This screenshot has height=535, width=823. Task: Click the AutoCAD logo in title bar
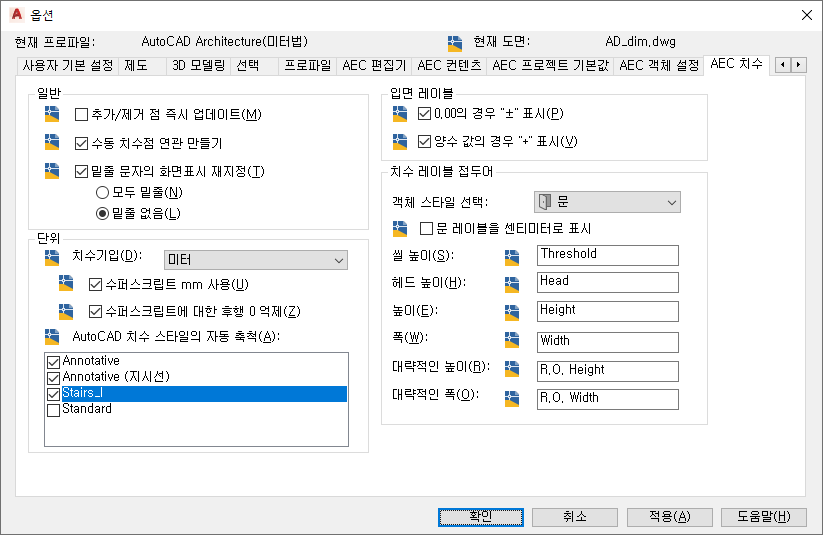coord(17,14)
